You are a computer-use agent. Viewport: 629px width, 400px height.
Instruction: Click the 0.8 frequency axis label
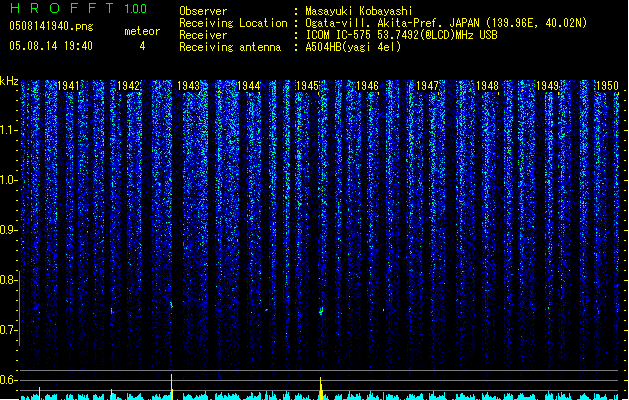coord(8,280)
